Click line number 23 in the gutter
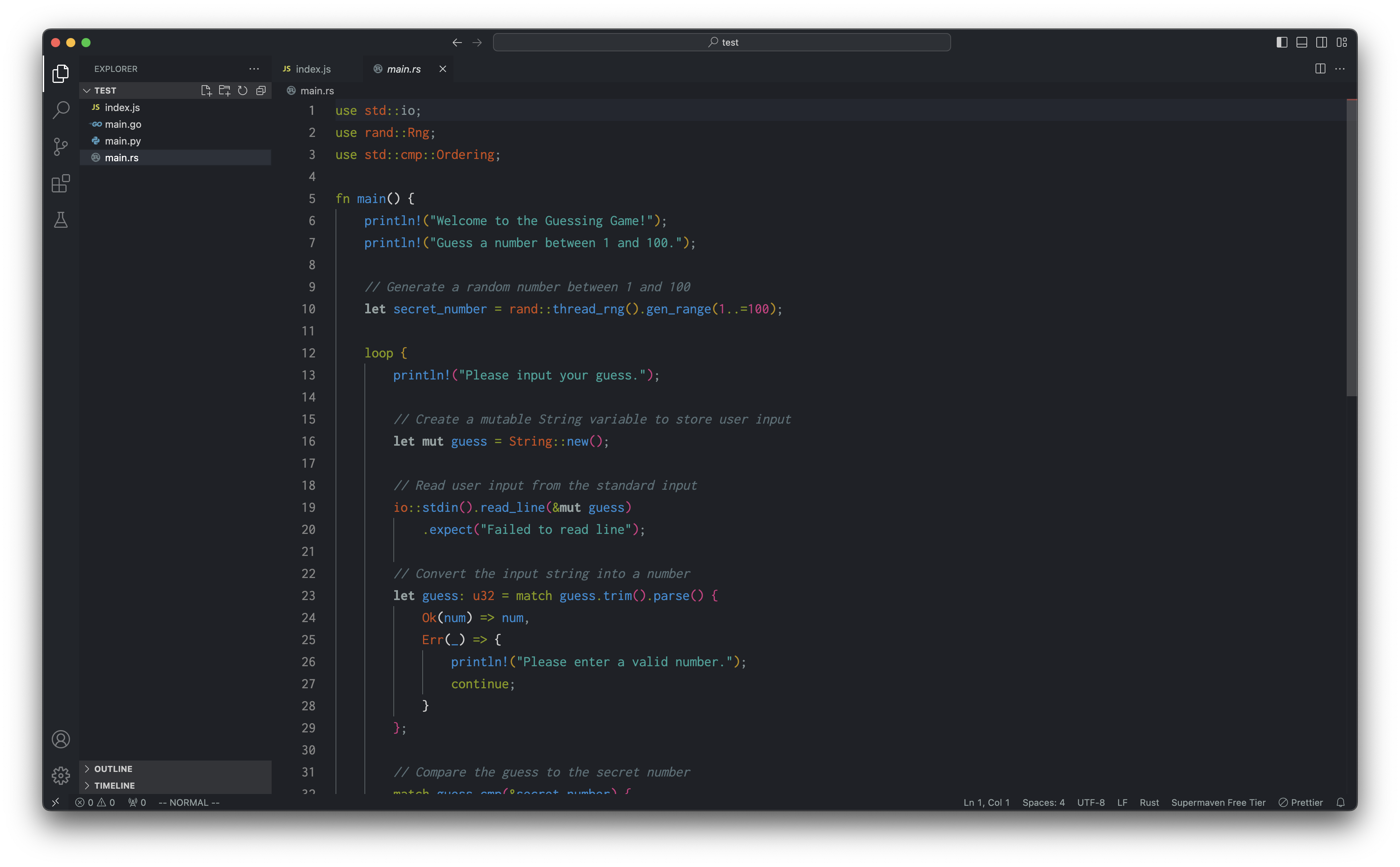Image resolution: width=1400 pixels, height=867 pixels. [x=309, y=596]
